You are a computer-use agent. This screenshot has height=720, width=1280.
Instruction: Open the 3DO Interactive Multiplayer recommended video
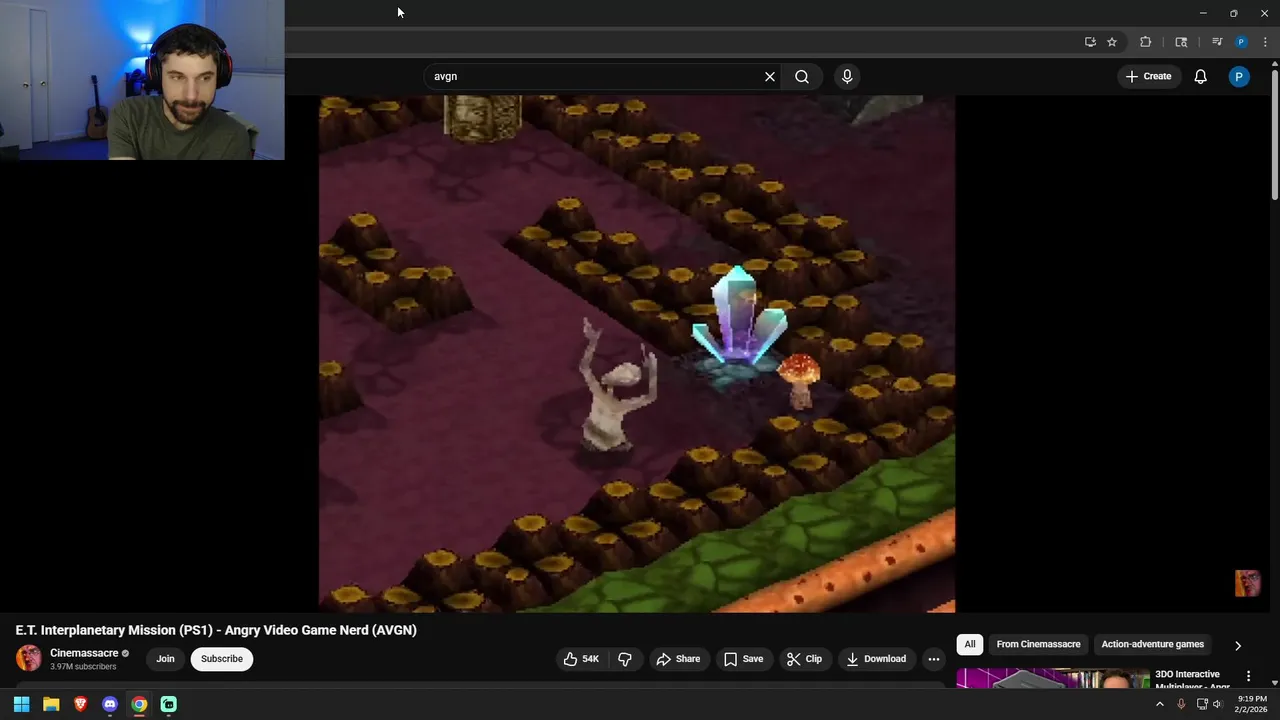click(1193, 680)
